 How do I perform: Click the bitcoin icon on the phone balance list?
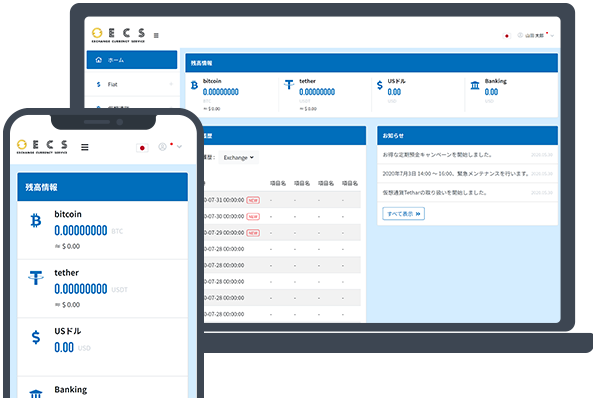pyautogui.click(x=36, y=221)
